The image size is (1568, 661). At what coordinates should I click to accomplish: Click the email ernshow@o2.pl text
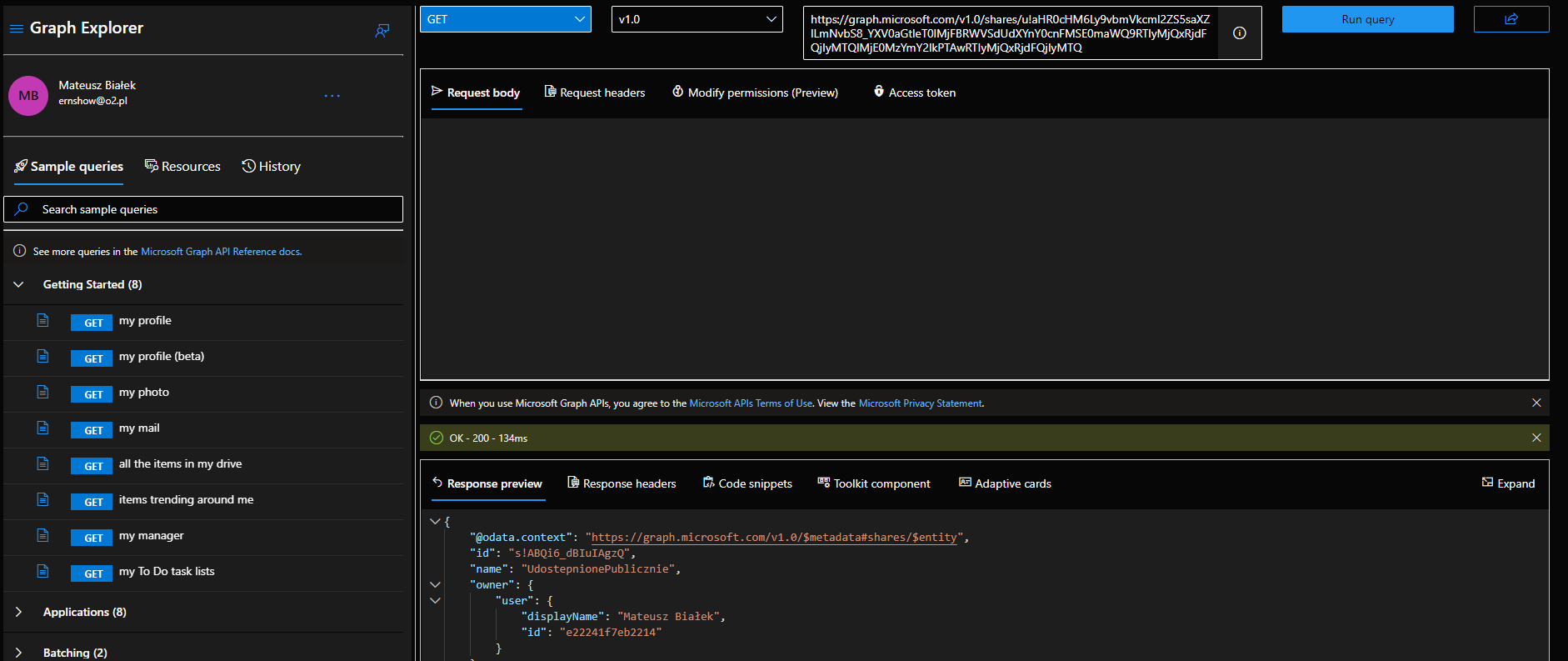tap(92, 101)
